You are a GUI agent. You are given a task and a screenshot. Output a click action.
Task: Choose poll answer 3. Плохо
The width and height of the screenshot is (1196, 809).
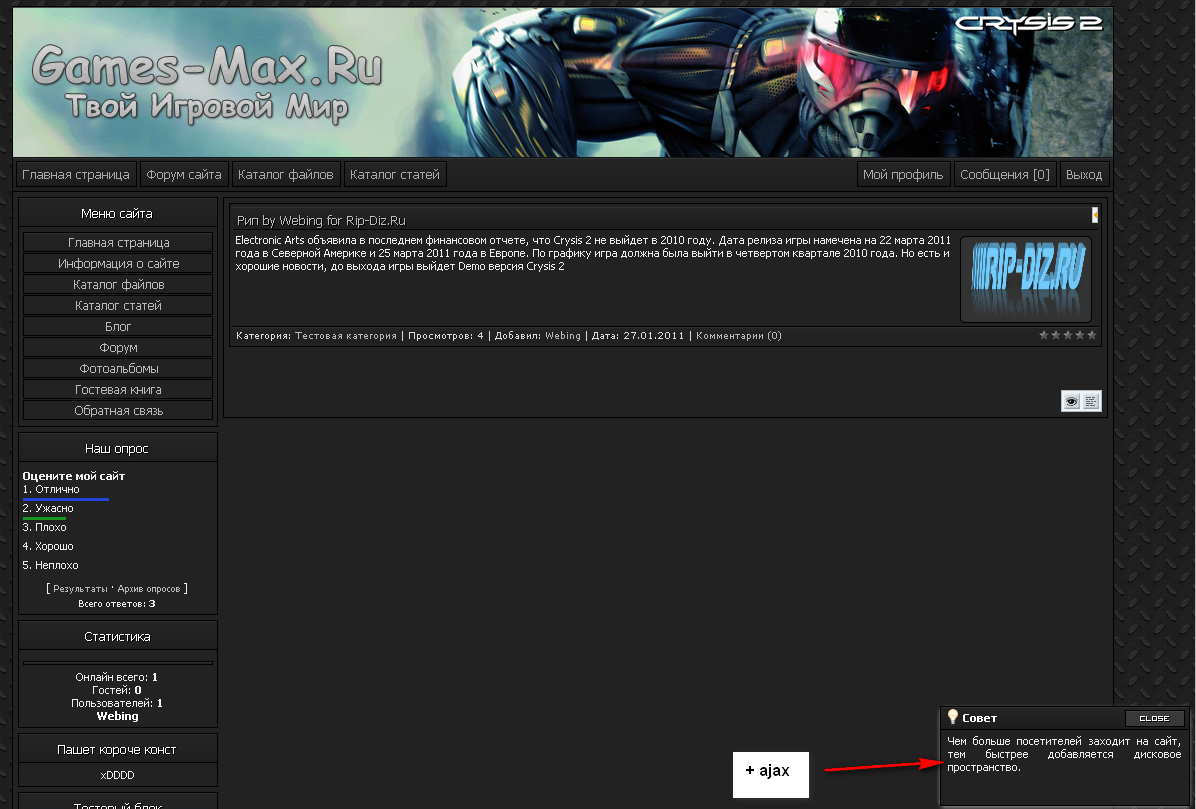pos(44,528)
